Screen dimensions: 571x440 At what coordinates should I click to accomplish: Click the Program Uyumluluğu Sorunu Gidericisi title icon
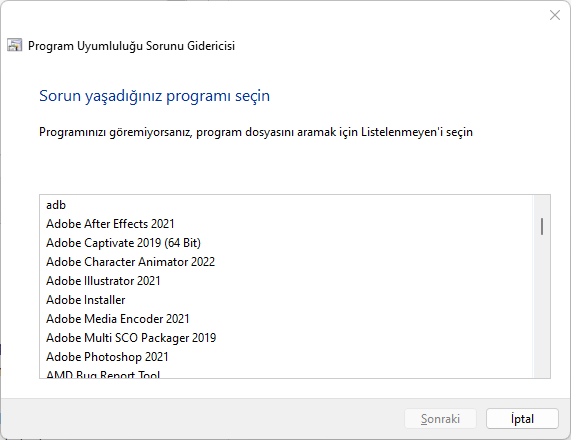(x=15, y=46)
